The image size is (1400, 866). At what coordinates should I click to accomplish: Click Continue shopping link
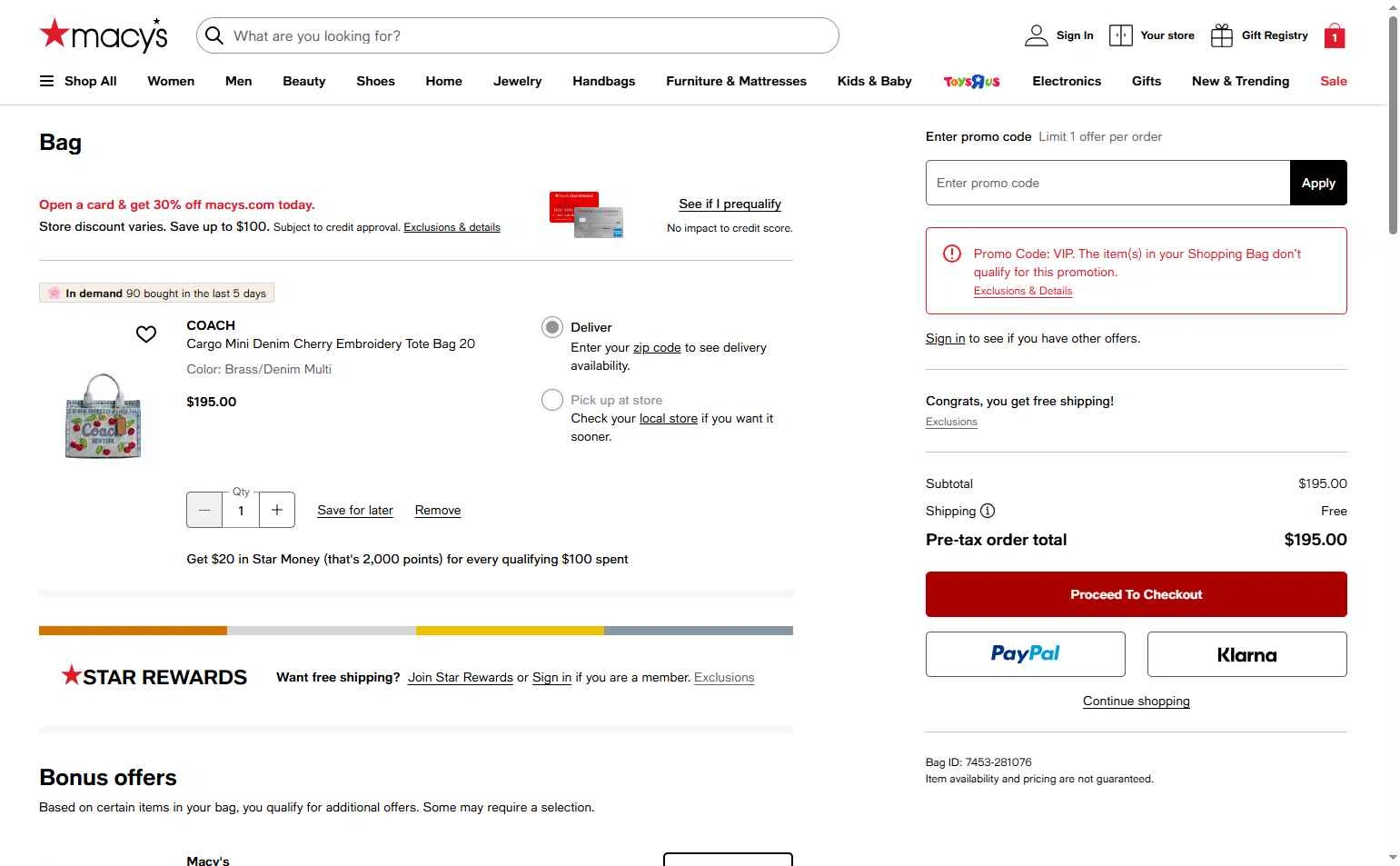pyautogui.click(x=1137, y=701)
